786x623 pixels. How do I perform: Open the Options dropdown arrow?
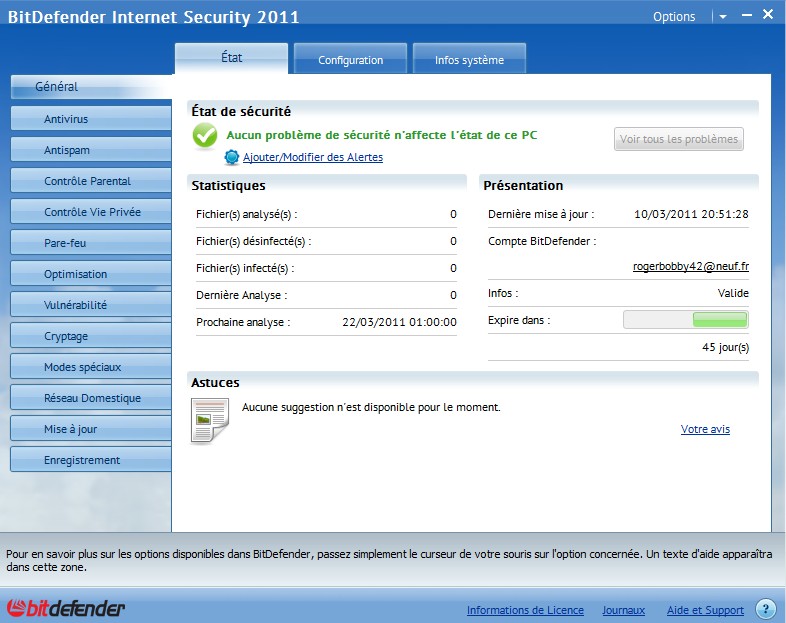point(723,17)
